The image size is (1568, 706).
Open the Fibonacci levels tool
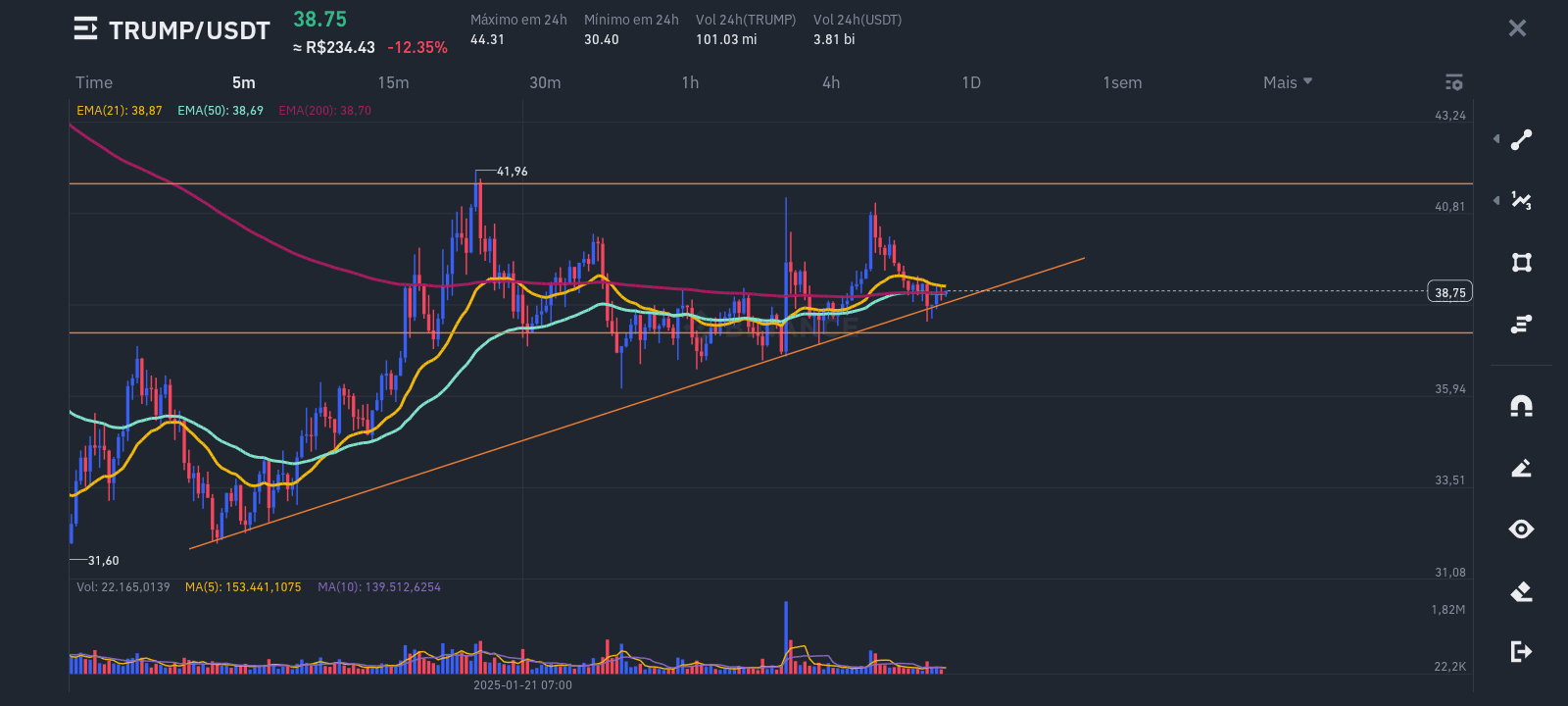click(x=1521, y=324)
